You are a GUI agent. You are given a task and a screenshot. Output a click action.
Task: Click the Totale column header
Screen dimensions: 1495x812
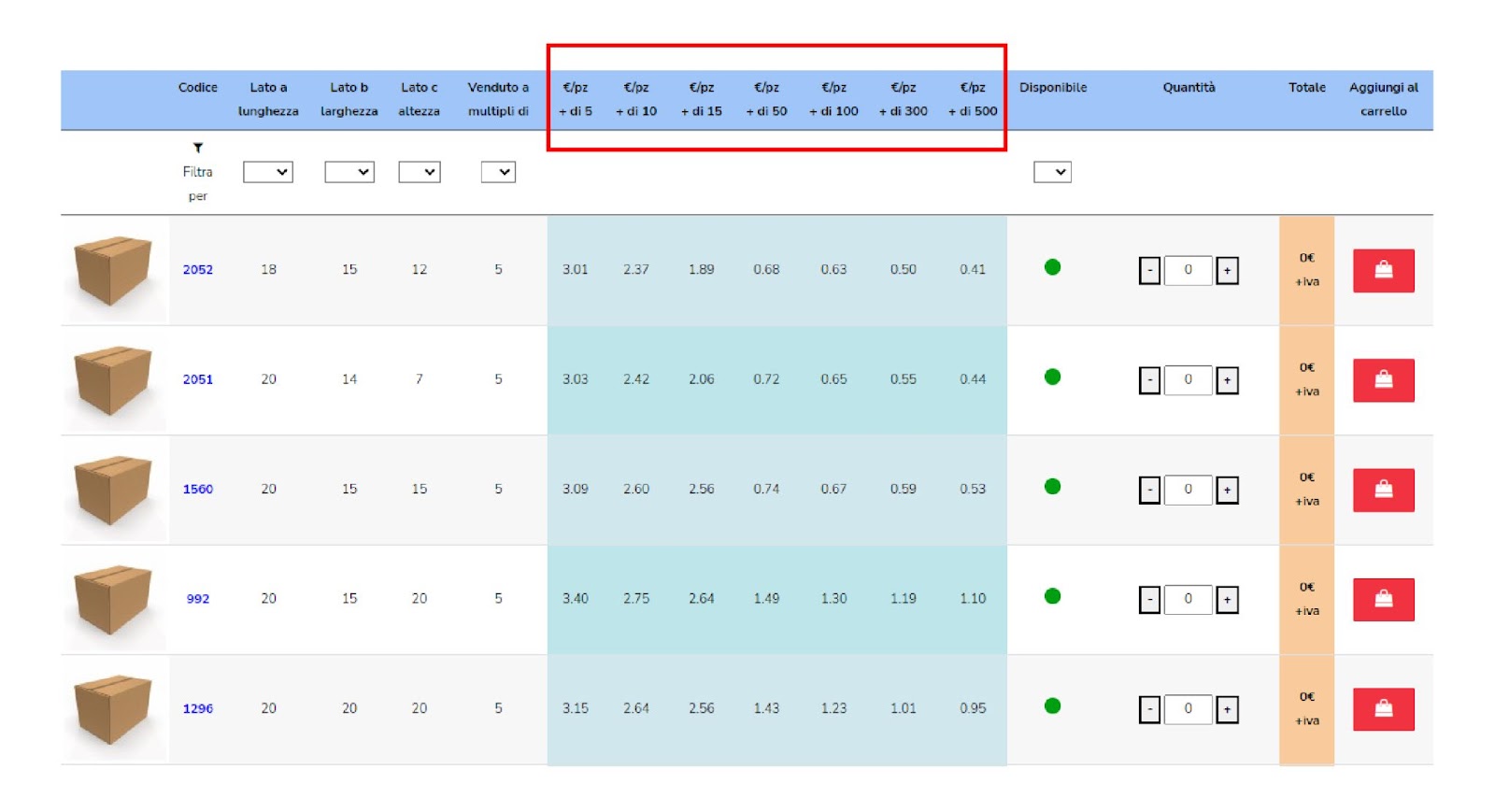[x=1307, y=87]
